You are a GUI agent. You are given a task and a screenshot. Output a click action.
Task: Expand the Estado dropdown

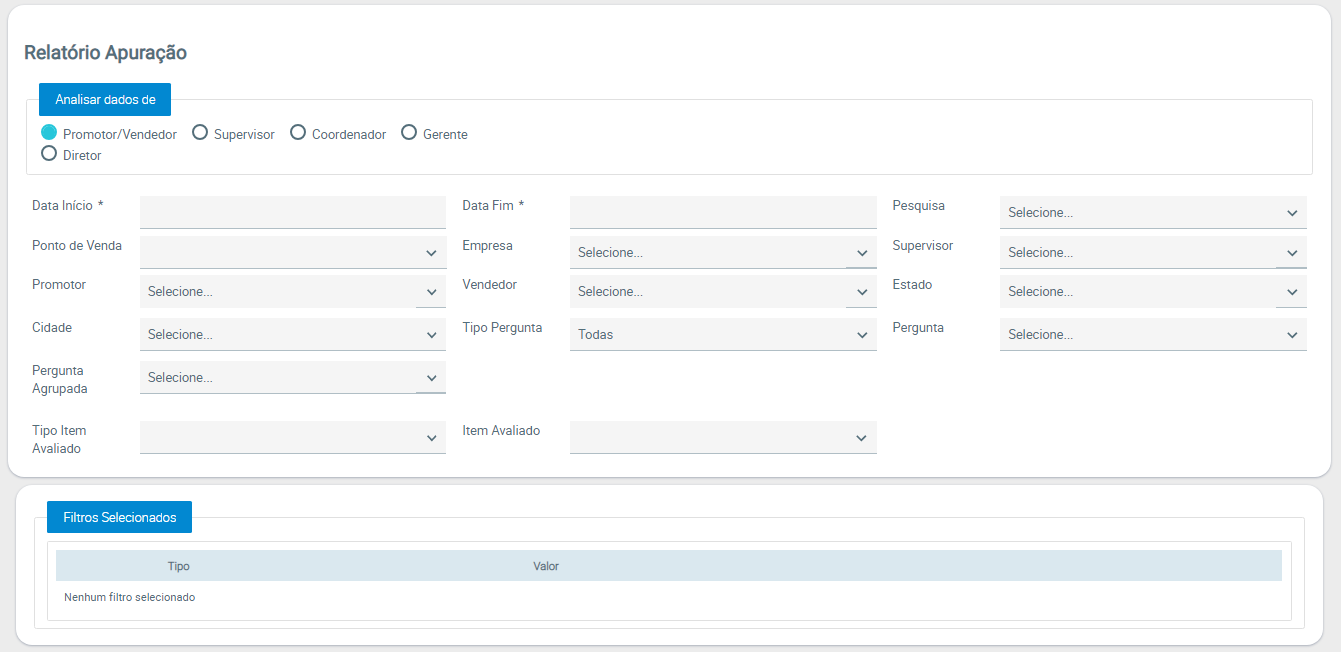tap(1152, 291)
